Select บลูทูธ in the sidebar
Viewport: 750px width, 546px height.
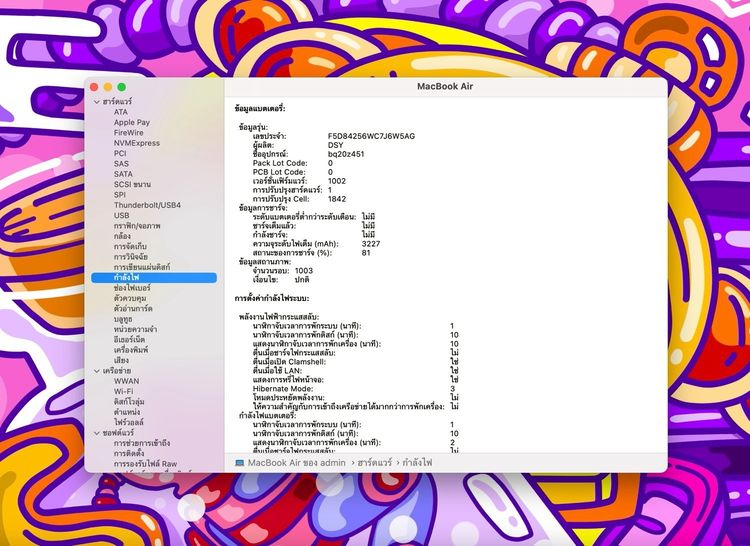pos(123,319)
